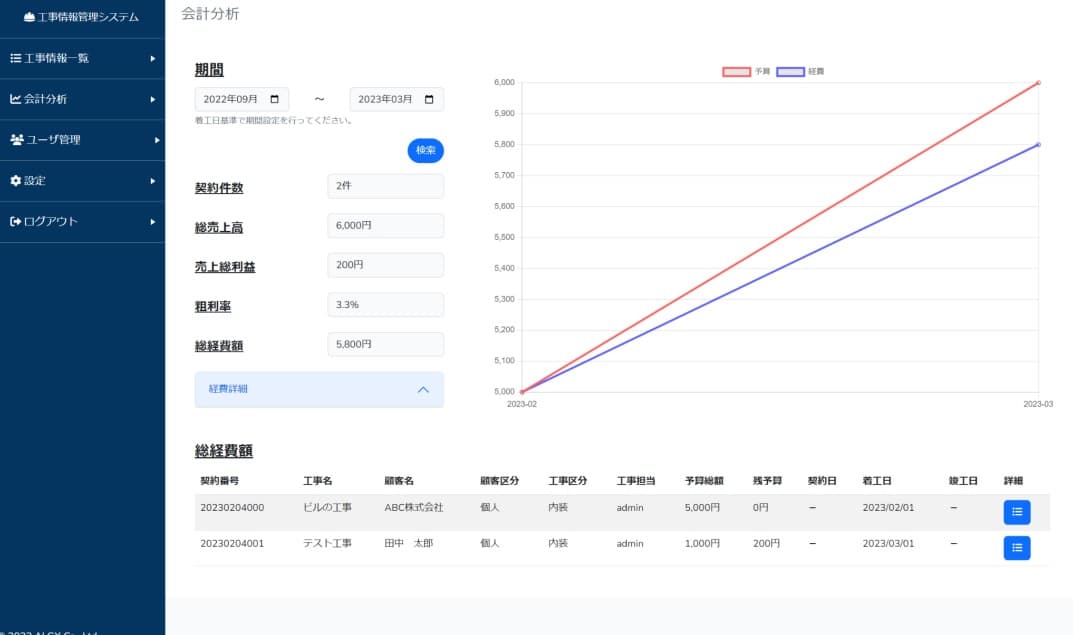Viewport: 1073px width, 635px height.
Task: Click the 工事区分 column header
Action: [567, 481]
